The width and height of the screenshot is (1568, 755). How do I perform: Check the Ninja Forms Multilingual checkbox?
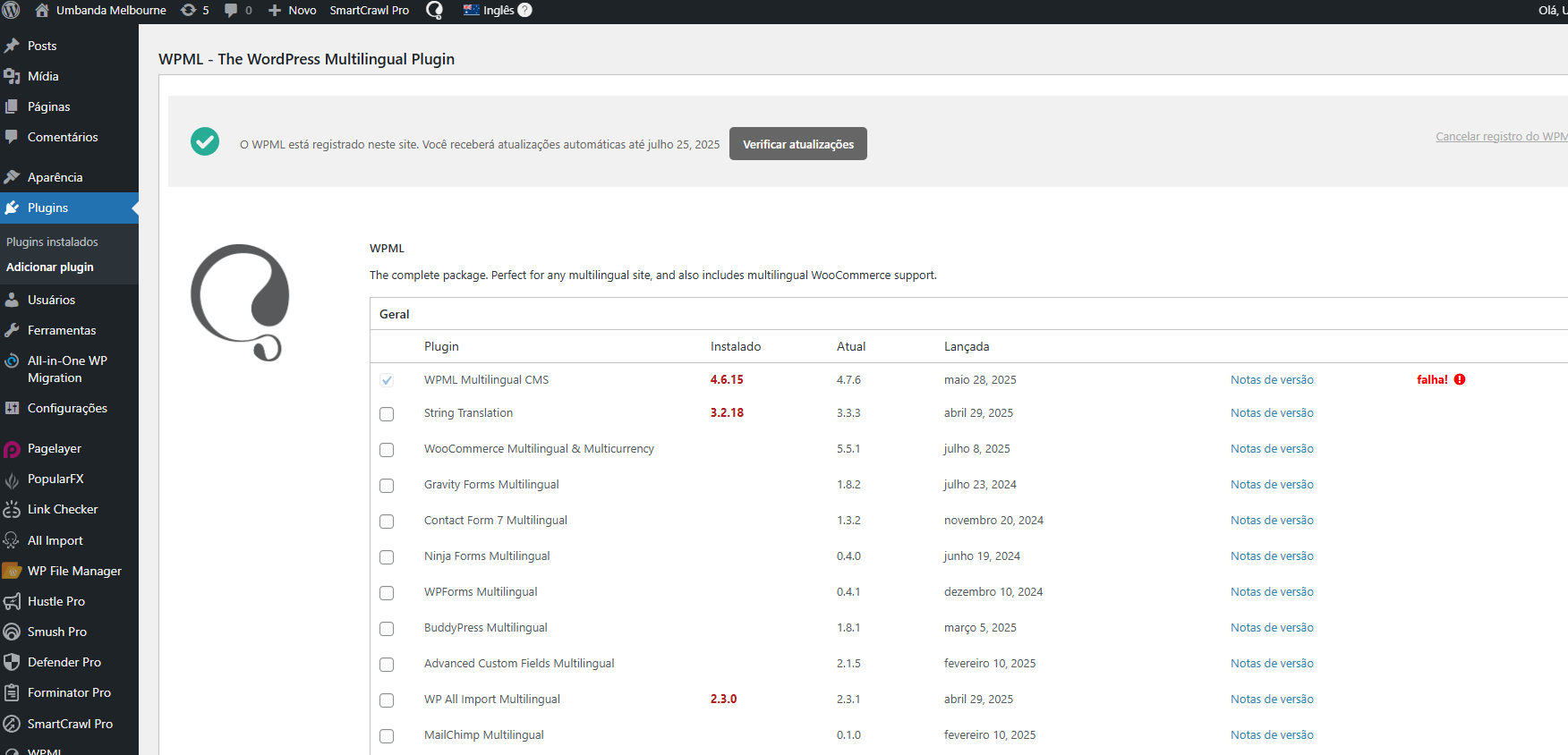pos(387,557)
